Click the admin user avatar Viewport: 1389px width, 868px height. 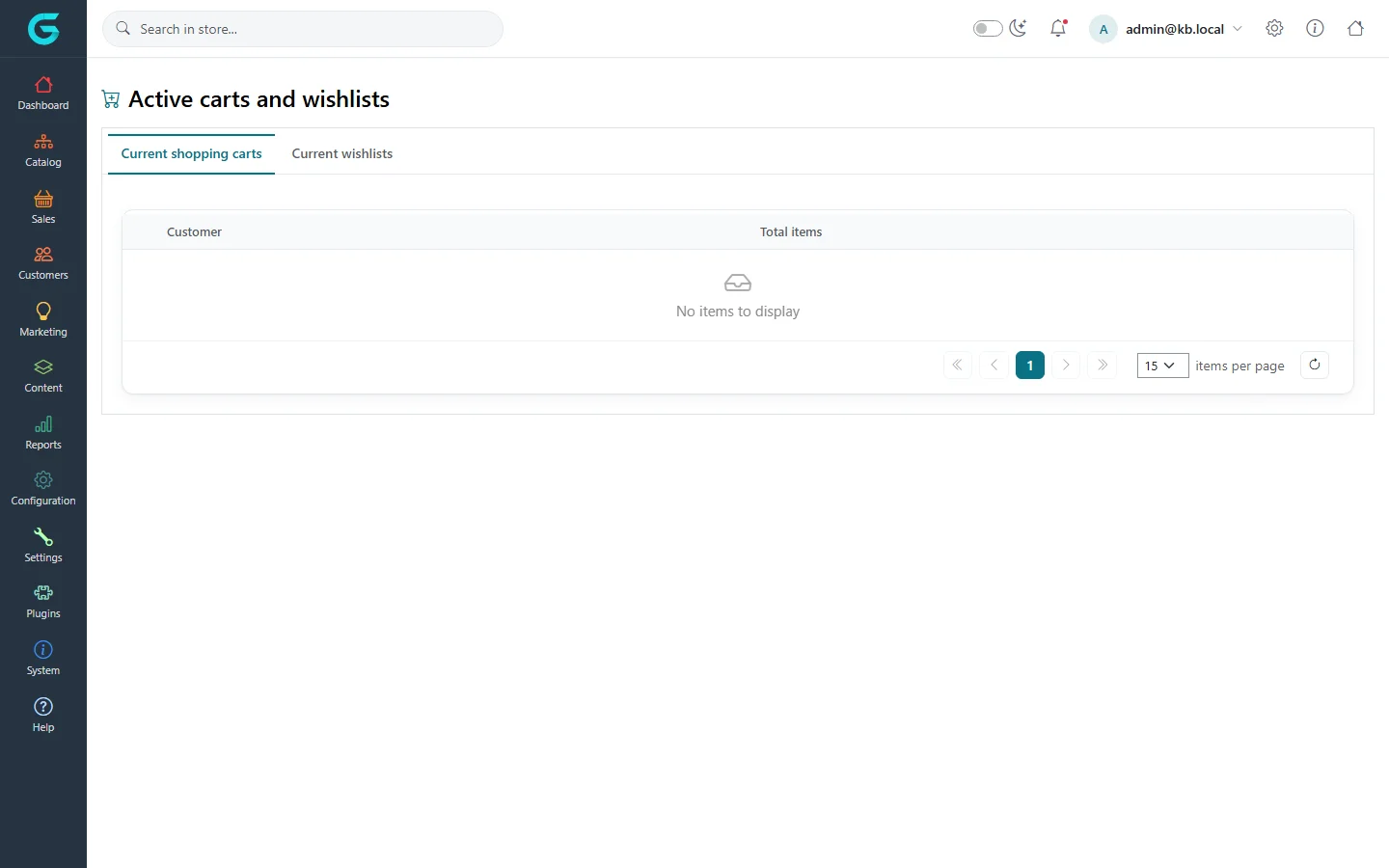click(x=1103, y=29)
